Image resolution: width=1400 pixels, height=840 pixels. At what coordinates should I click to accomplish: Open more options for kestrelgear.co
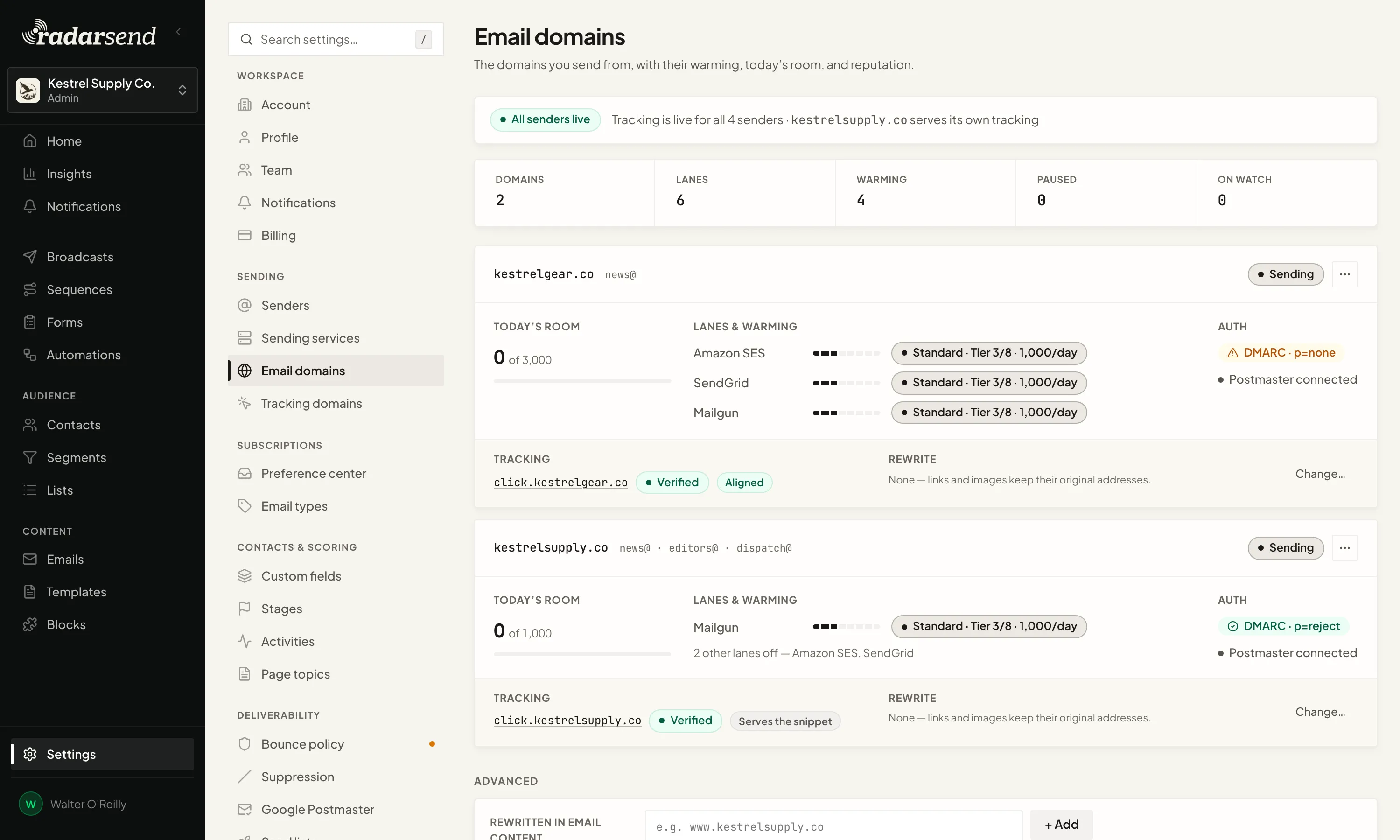(x=1344, y=274)
